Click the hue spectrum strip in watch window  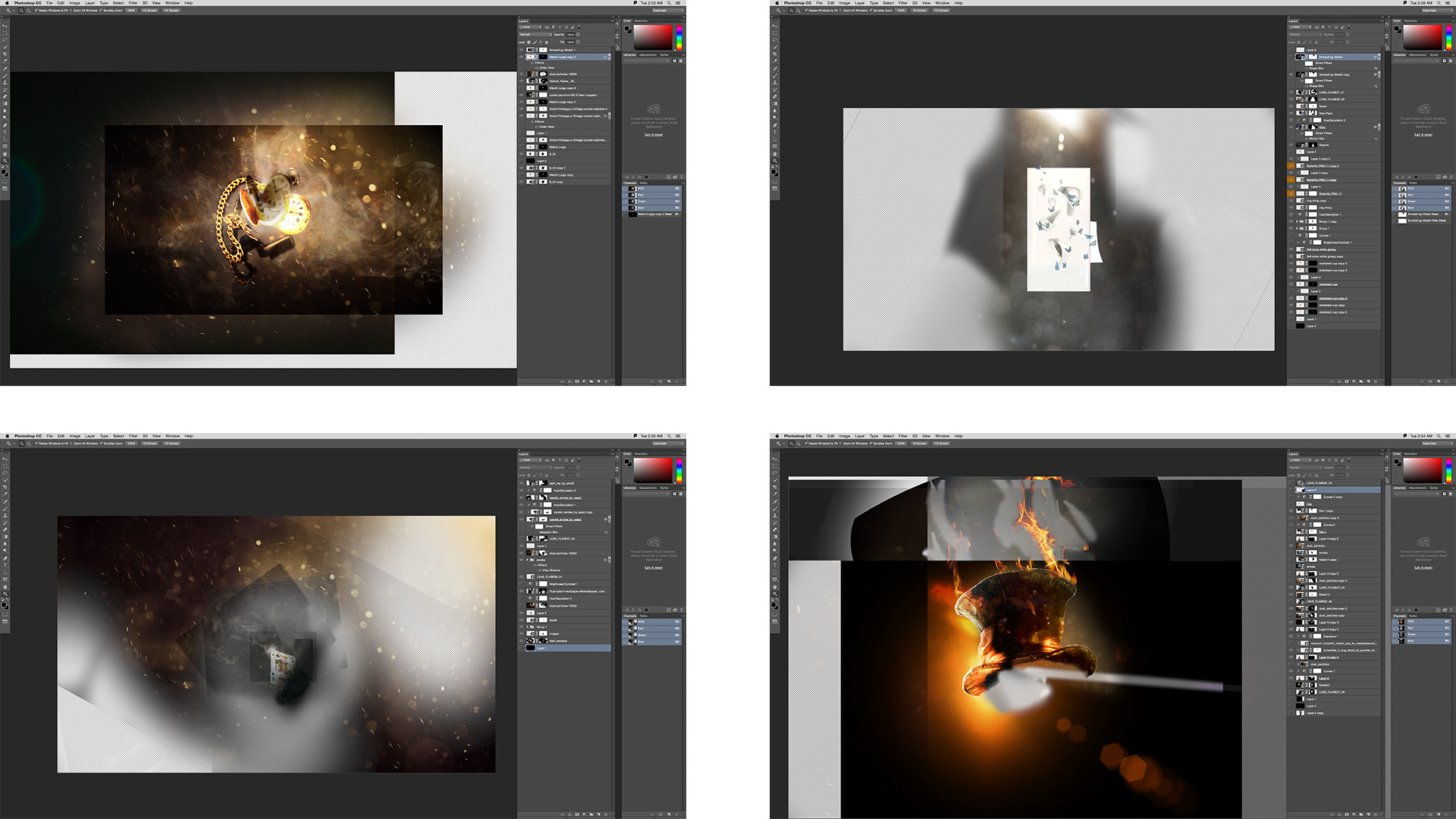[x=679, y=38]
